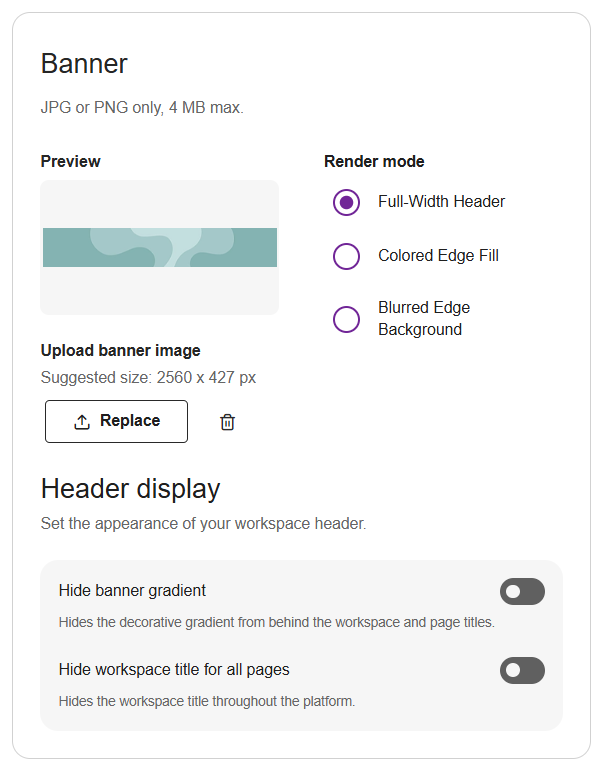Viewport: 603px width, 769px height.
Task: Click the 'Hides the decorative gradient' description
Action: pos(277,622)
